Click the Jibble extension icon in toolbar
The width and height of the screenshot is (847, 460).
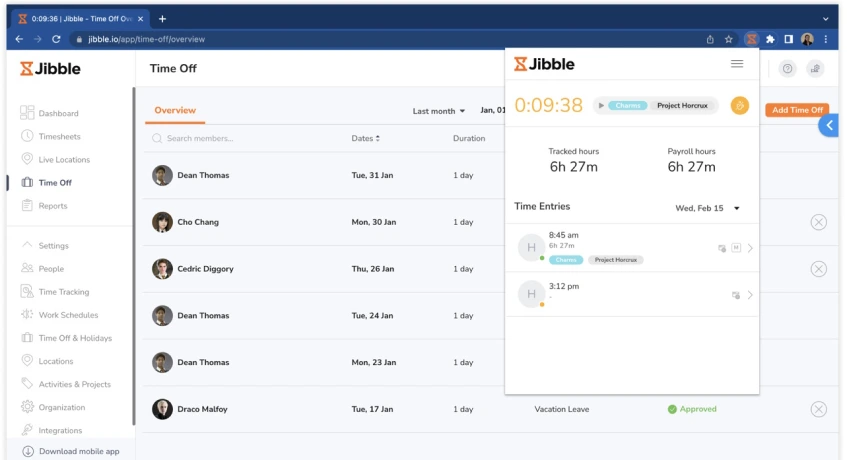[x=751, y=39]
